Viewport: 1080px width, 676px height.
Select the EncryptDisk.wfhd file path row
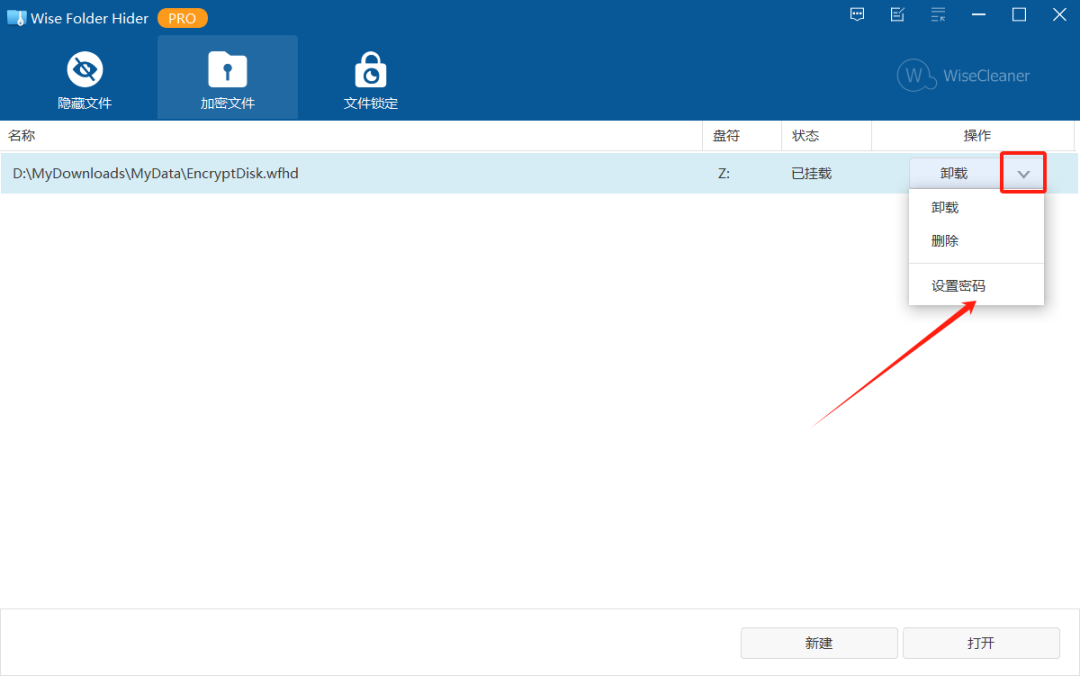point(539,174)
